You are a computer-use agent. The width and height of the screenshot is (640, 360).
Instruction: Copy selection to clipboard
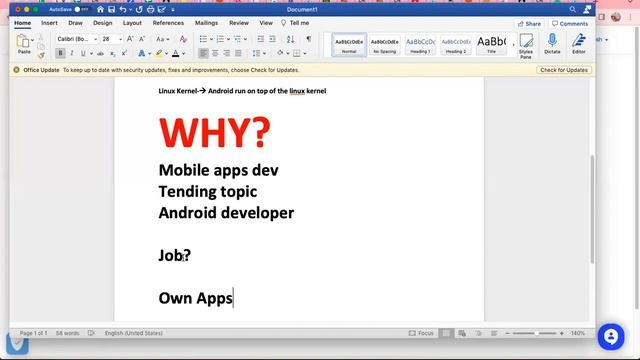(x=41, y=46)
